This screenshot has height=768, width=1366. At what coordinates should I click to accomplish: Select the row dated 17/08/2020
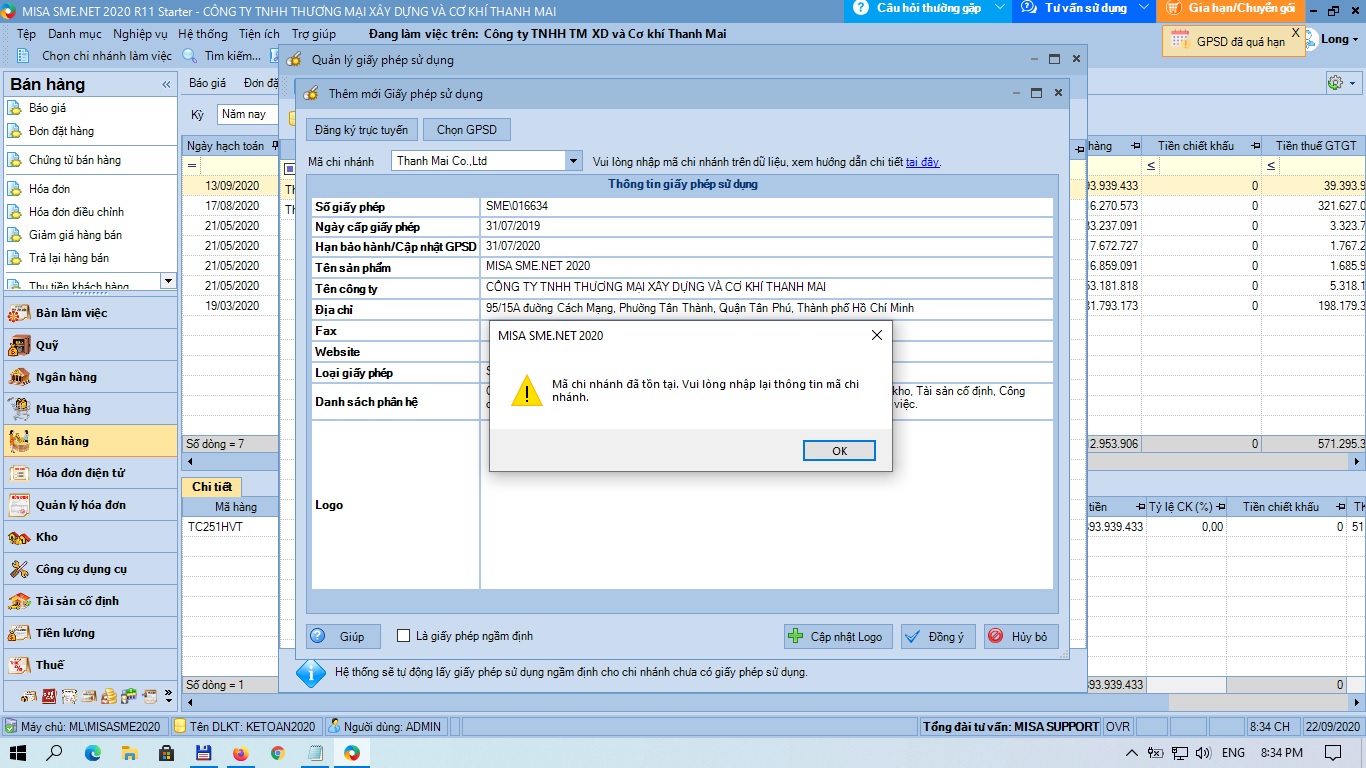pos(232,206)
